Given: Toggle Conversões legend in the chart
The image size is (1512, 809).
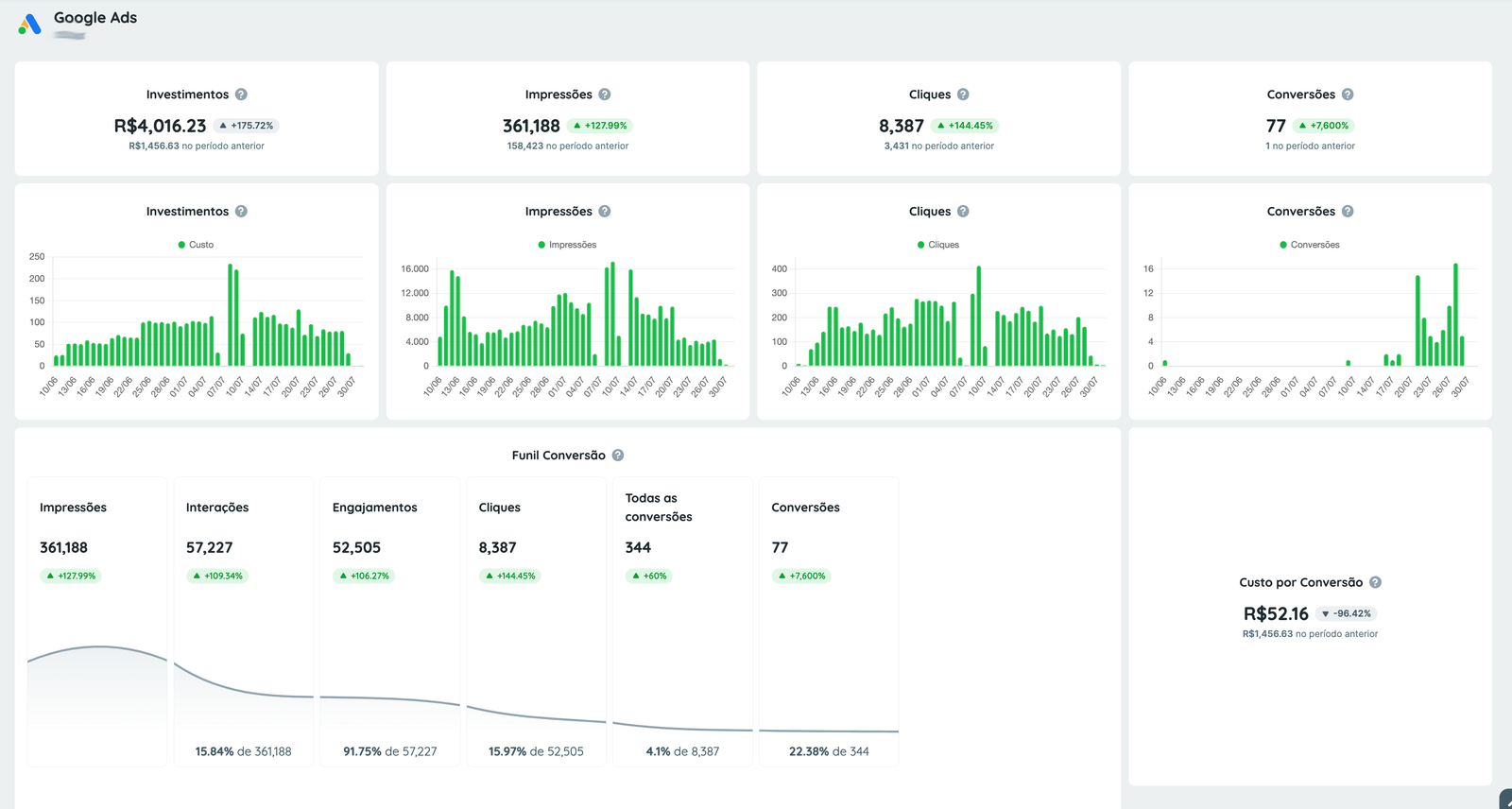Looking at the screenshot, I should pos(1310,245).
